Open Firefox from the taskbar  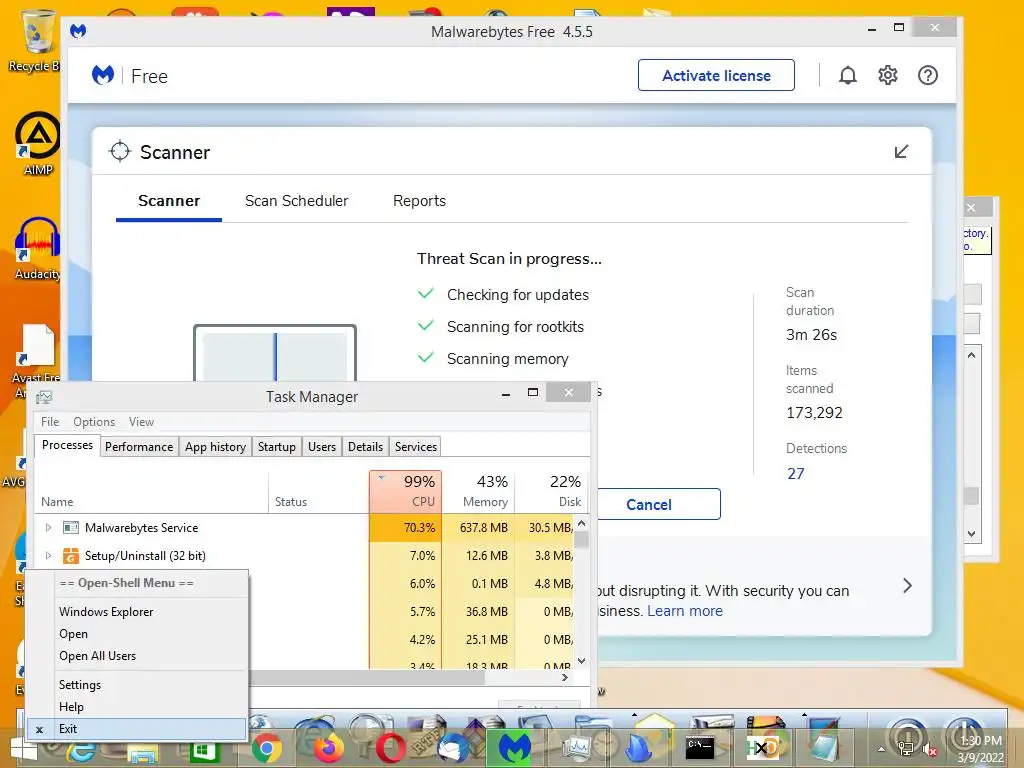point(329,749)
